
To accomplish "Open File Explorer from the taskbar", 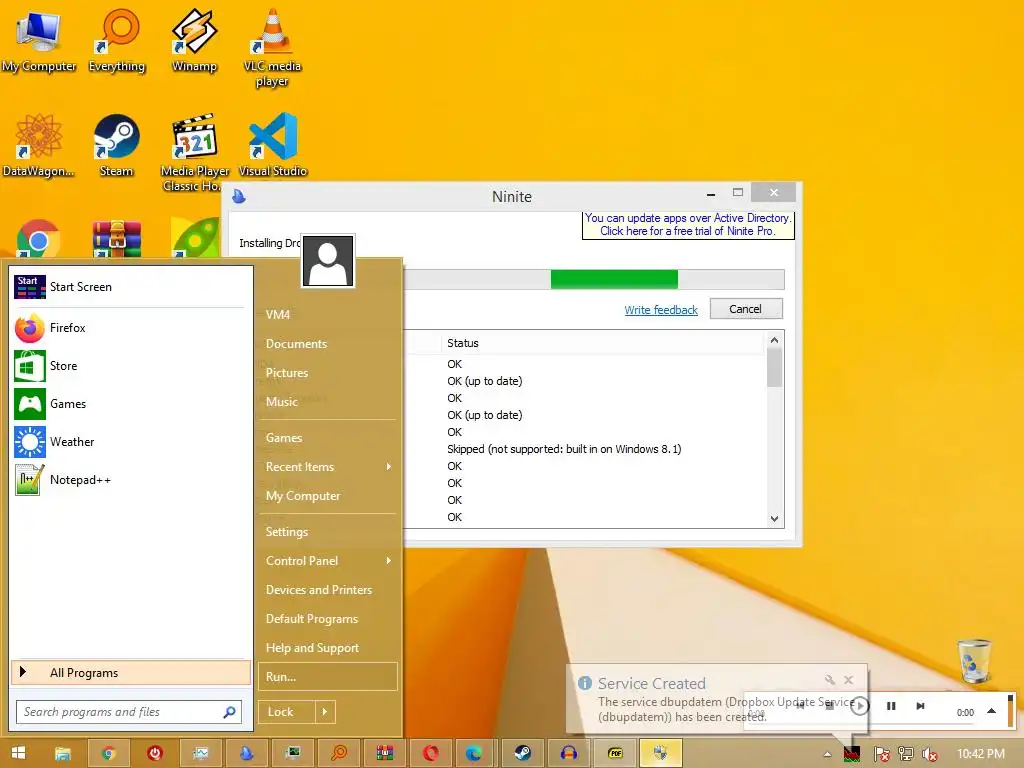I will point(62,753).
